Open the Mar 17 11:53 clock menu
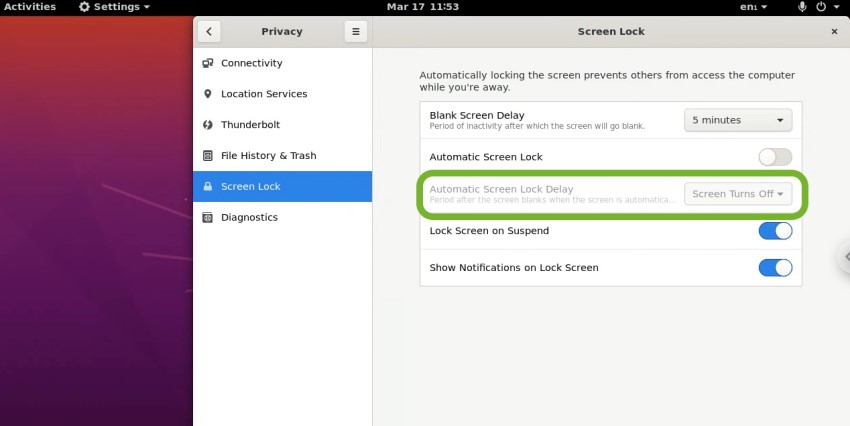Image resolution: width=850 pixels, height=426 pixels. pyautogui.click(x=421, y=7)
